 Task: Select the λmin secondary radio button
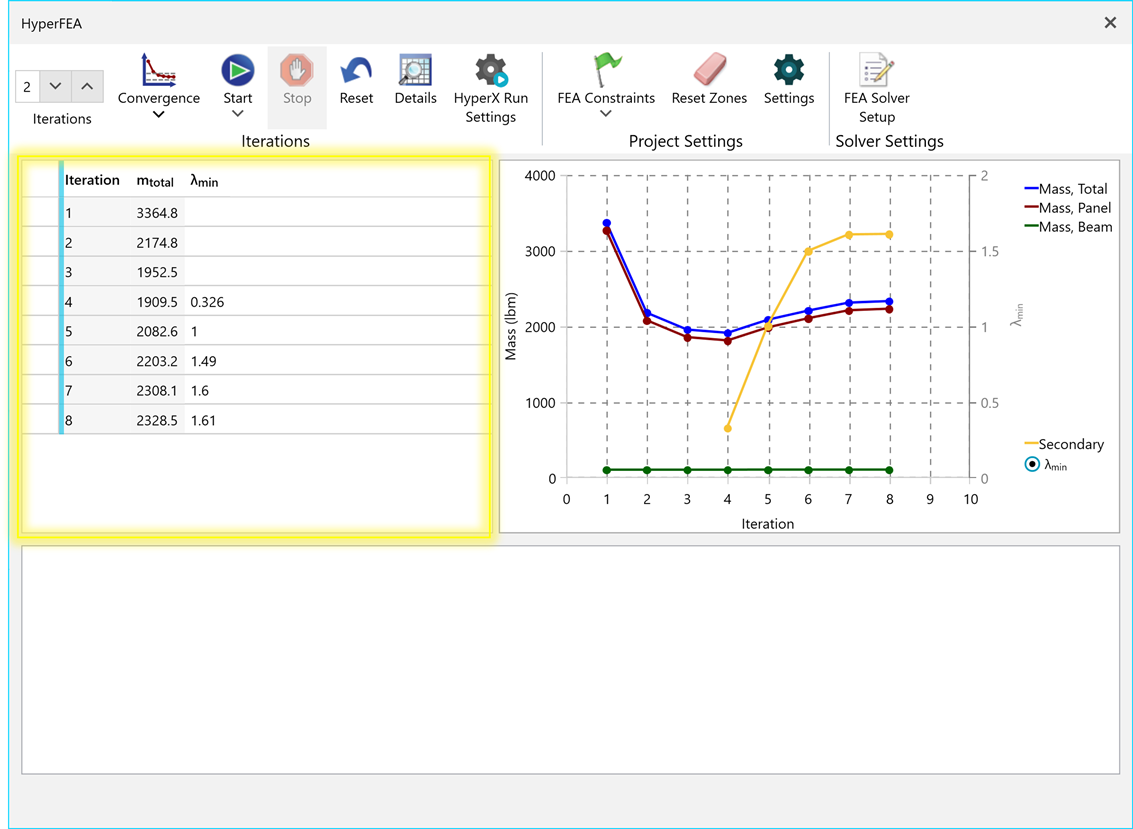[x=1032, y=465]
